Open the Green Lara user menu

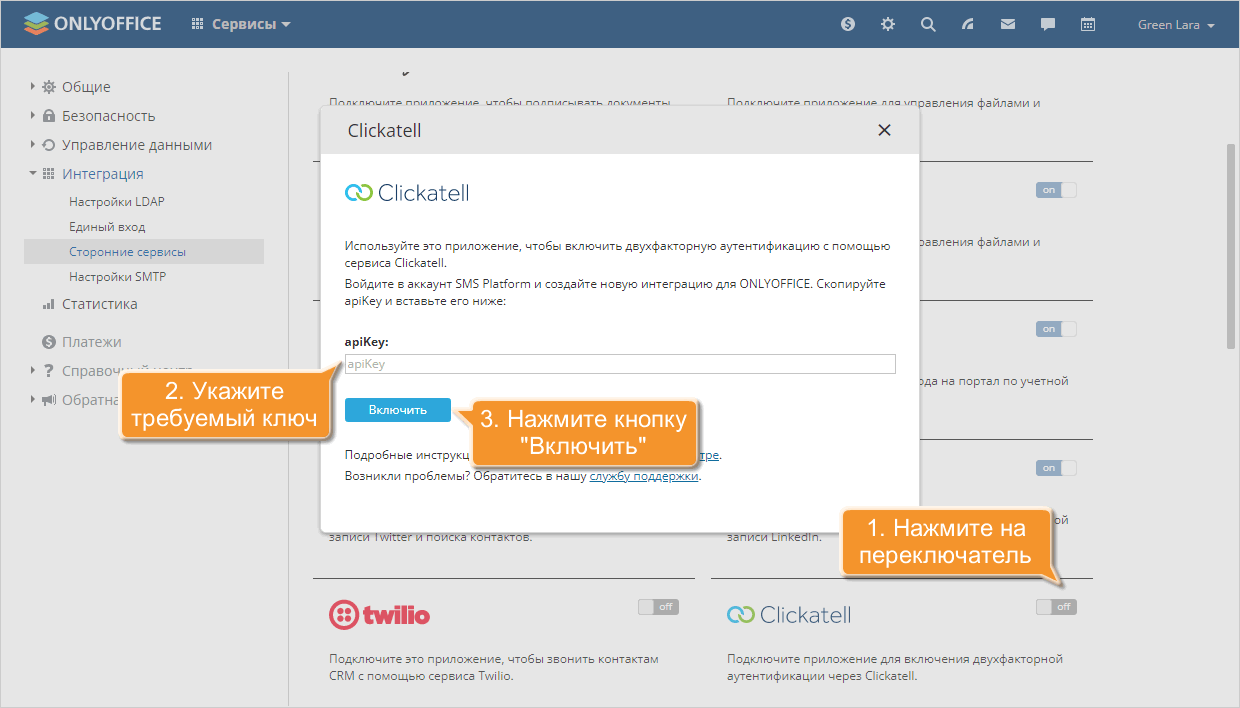tap(1176, 25)
